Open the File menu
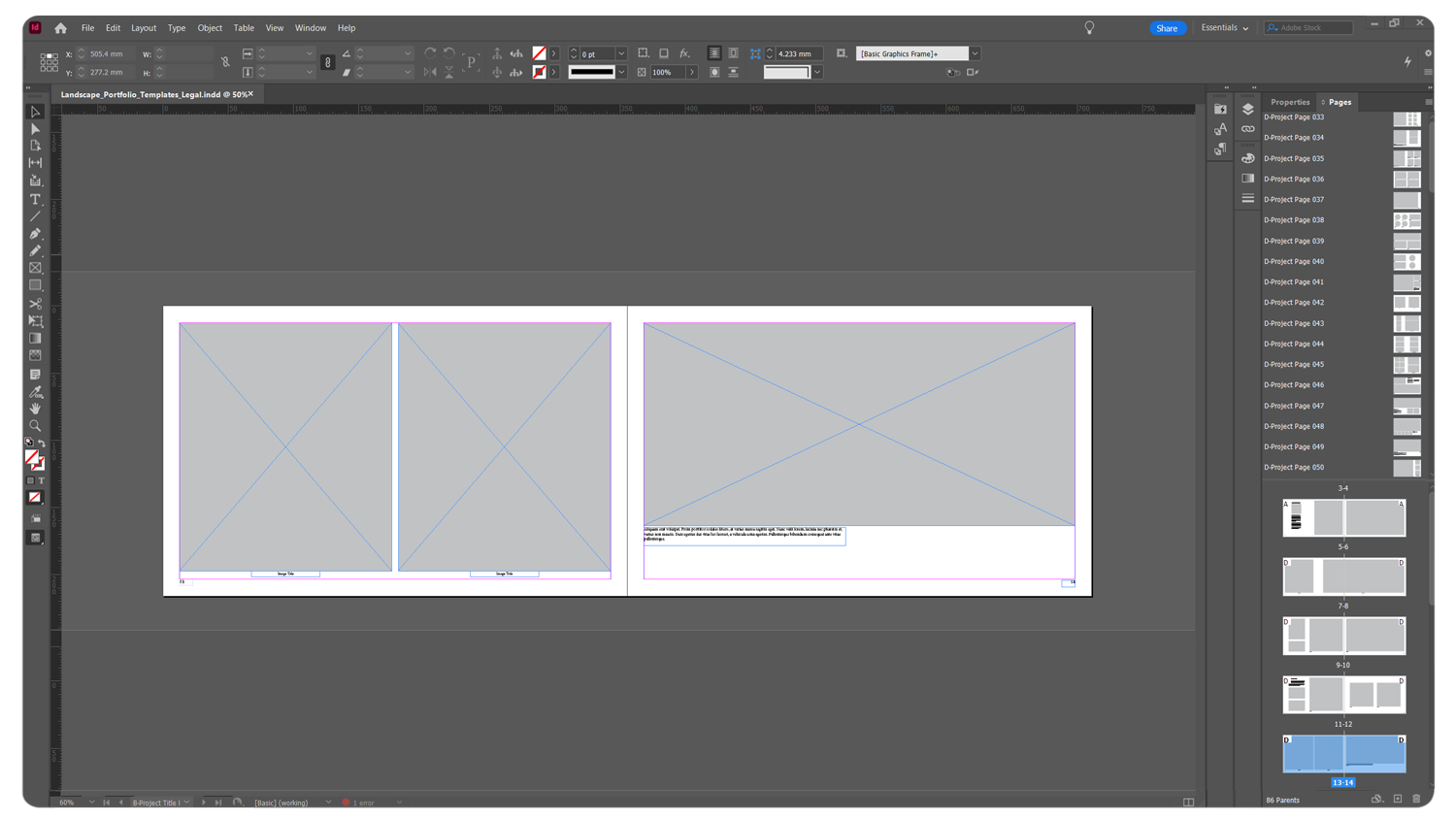The height and width of the screenshot is (821, 1456). click(87, 28)
